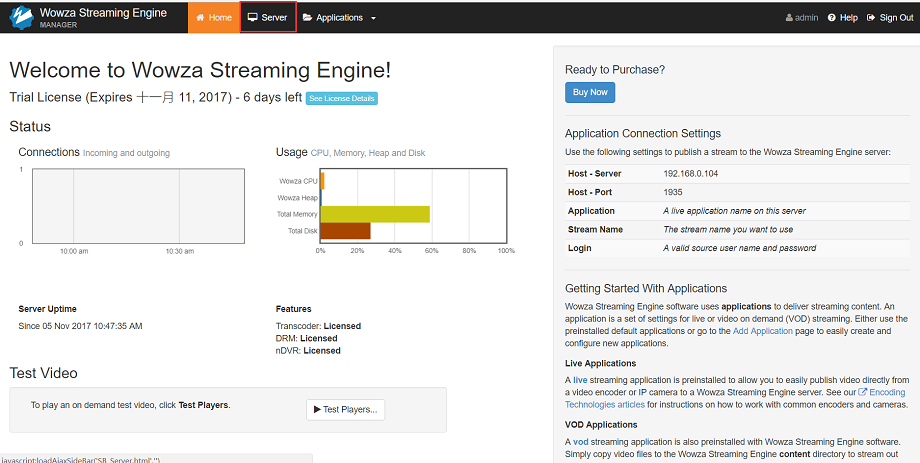Click the Login row label
The image size is (920, 463).
(x=580, y=248)
